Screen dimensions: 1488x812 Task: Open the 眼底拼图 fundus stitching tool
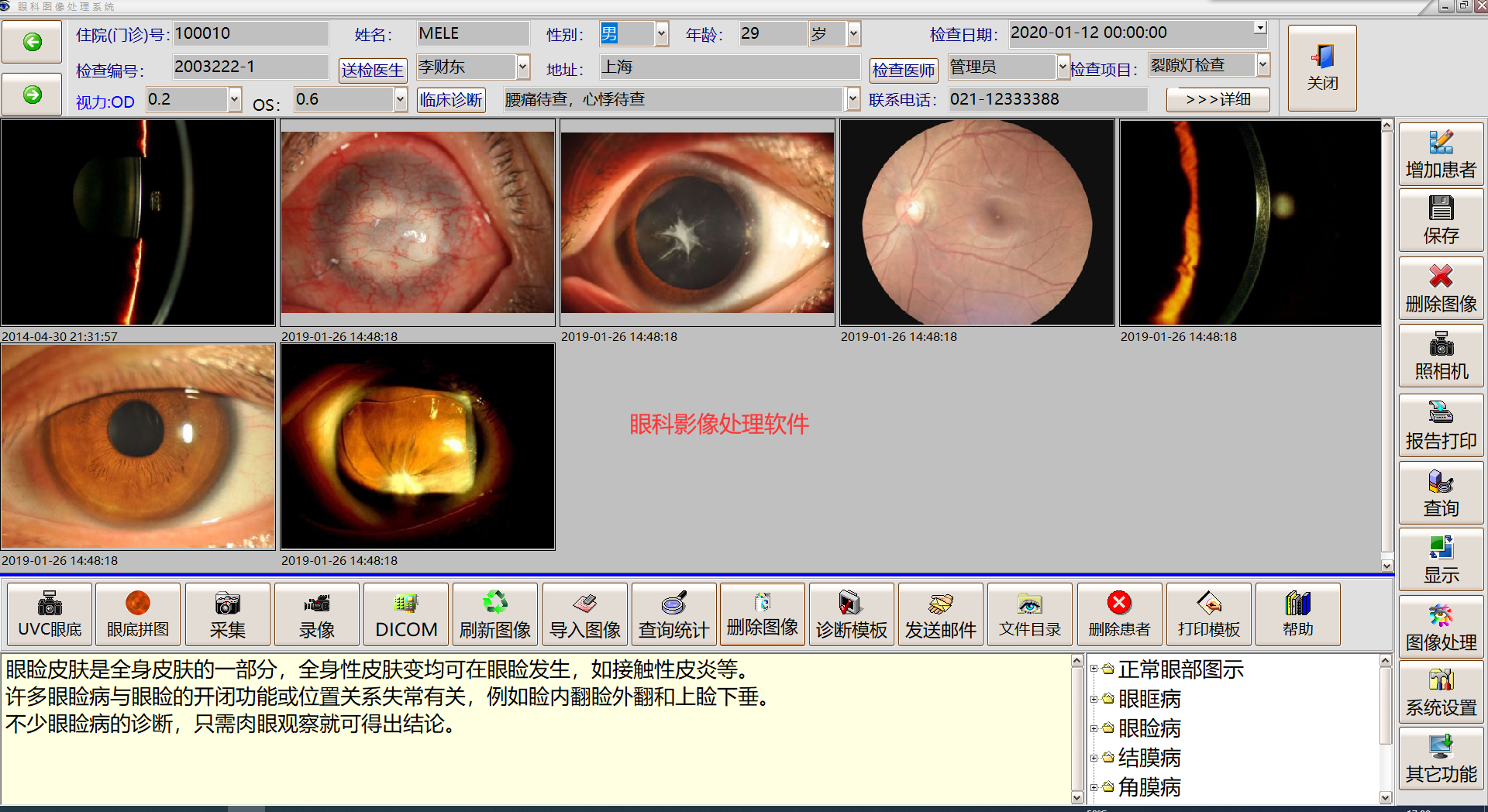pyautogui.click(x=136, y=614)
